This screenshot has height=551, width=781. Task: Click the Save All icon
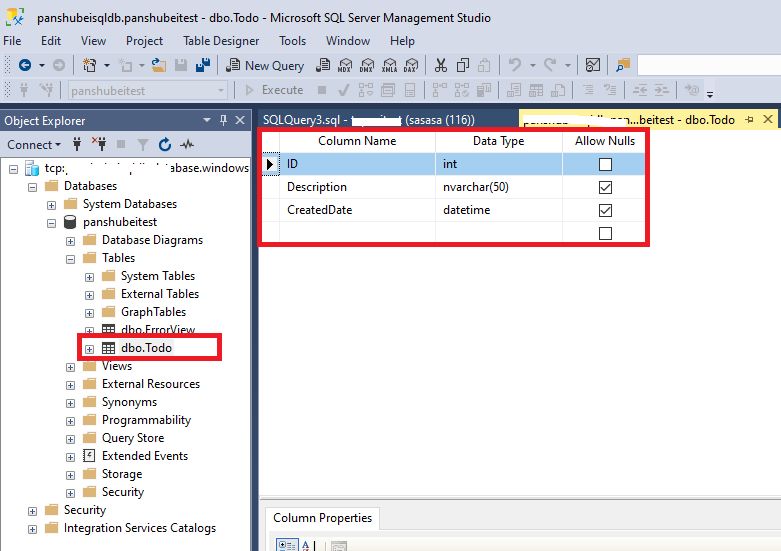click(x=203, y=65)
